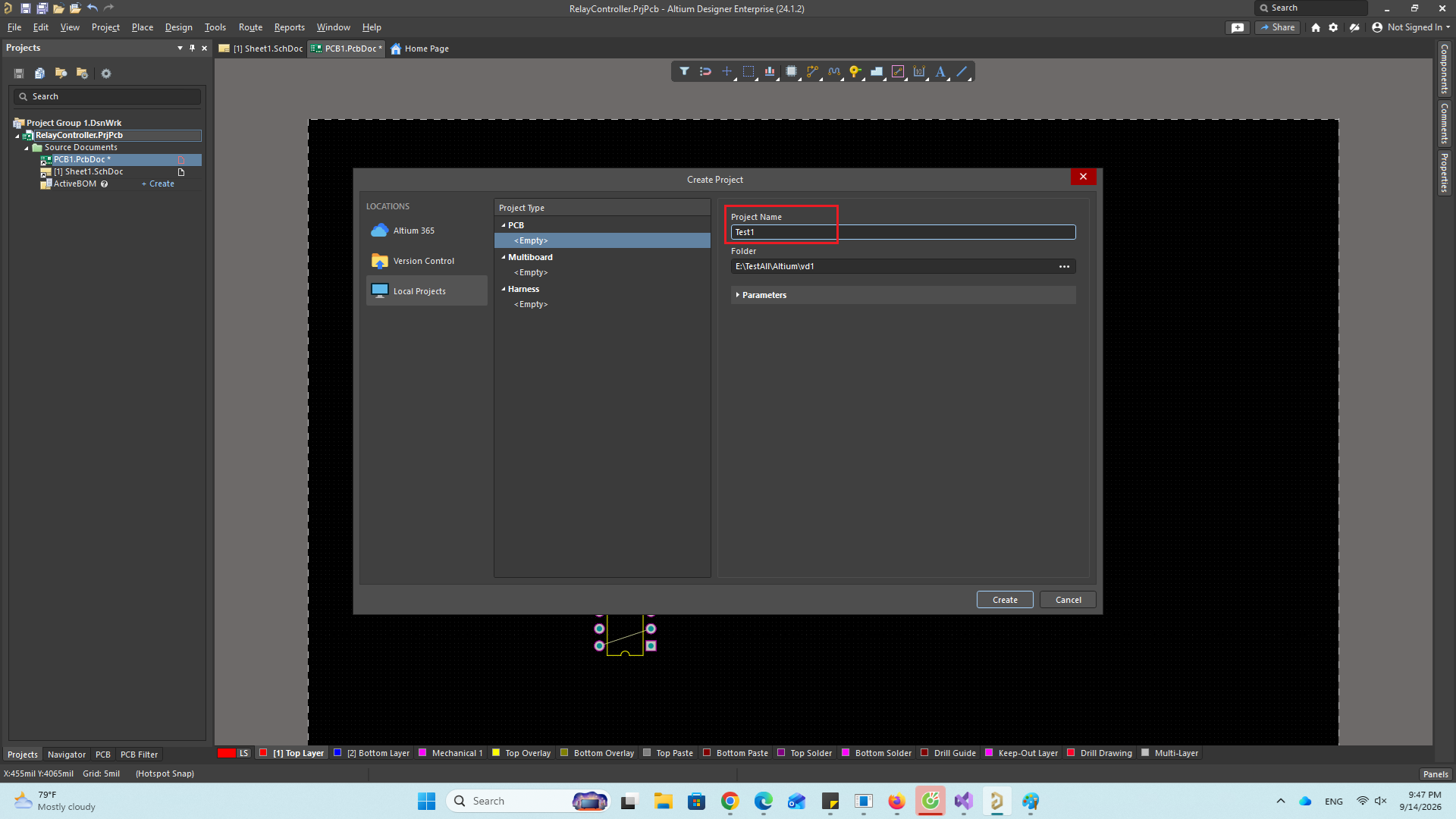Select the move objects cross tool
The width and height of the screenshot is (1456, 819).
coord(726,71)
